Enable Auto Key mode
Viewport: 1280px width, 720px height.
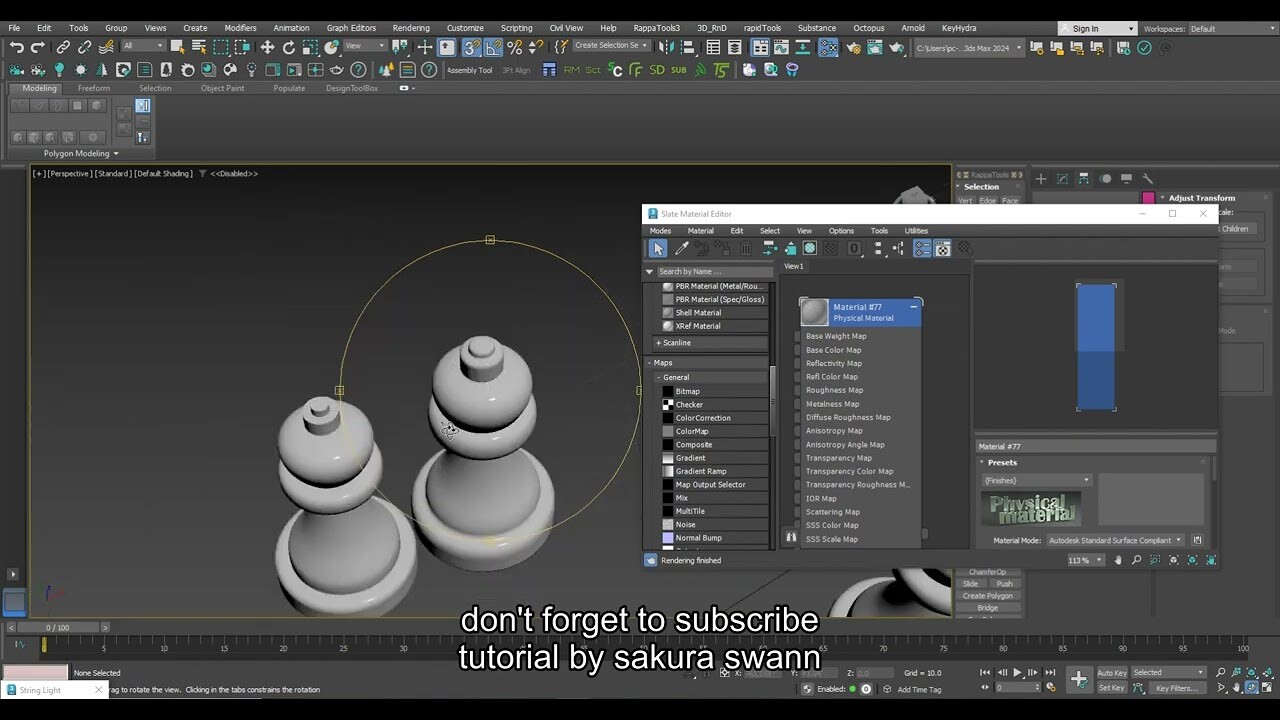1111,672
